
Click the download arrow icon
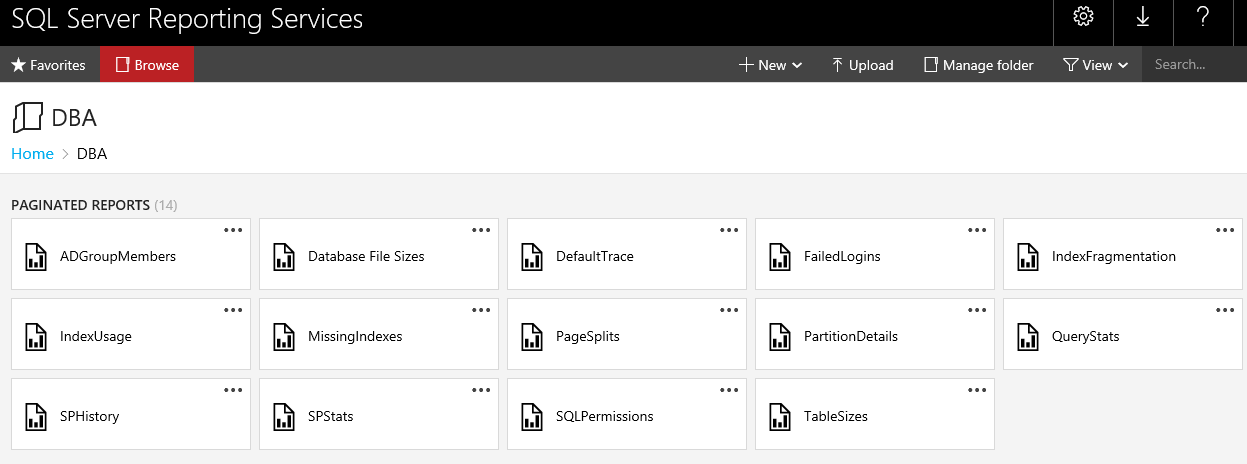point(1143,17)
